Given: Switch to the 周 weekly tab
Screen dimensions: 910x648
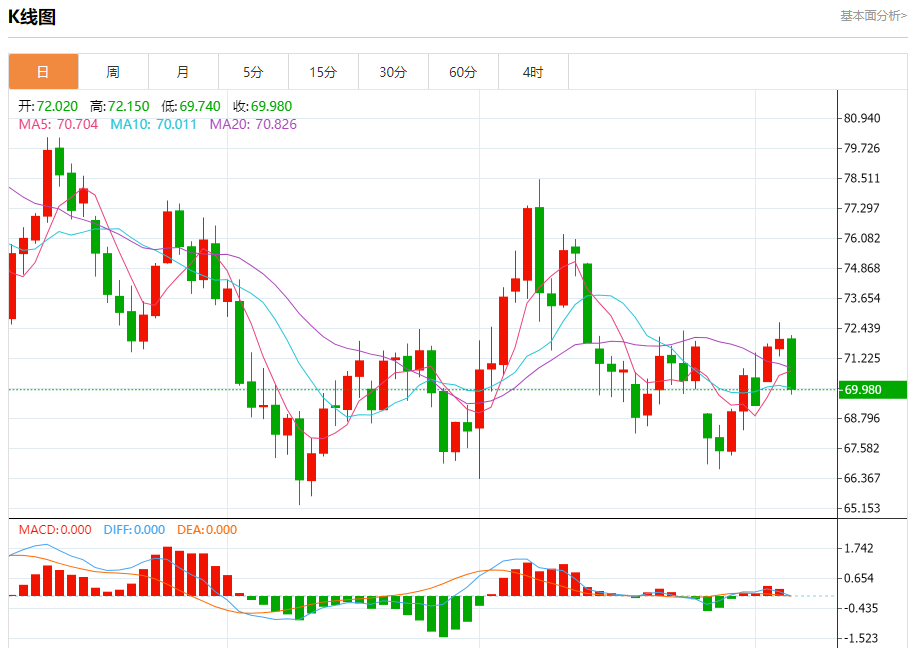Looking at the screenshot, I should (113, 72).
